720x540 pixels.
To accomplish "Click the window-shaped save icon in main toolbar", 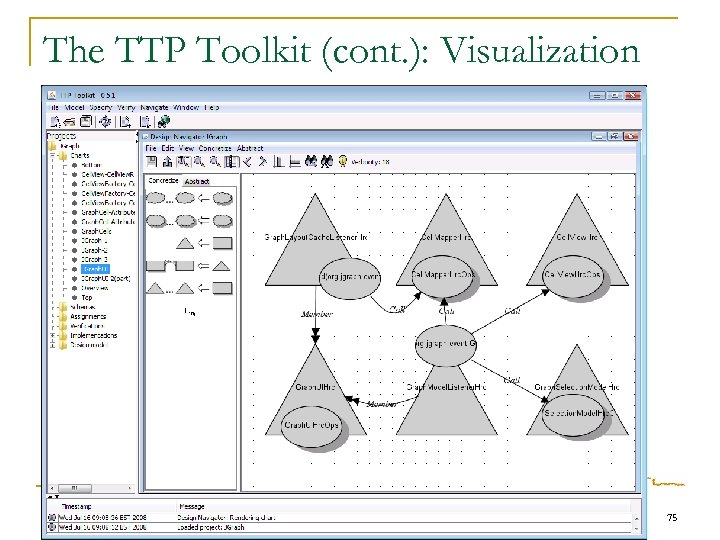I will 86,121.
